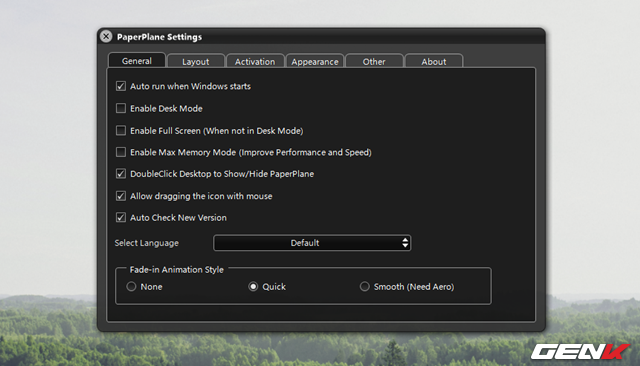This screenshot has width=640, height=366.
Task: Select Quick fade-in animation style
Action: [253, 286]
